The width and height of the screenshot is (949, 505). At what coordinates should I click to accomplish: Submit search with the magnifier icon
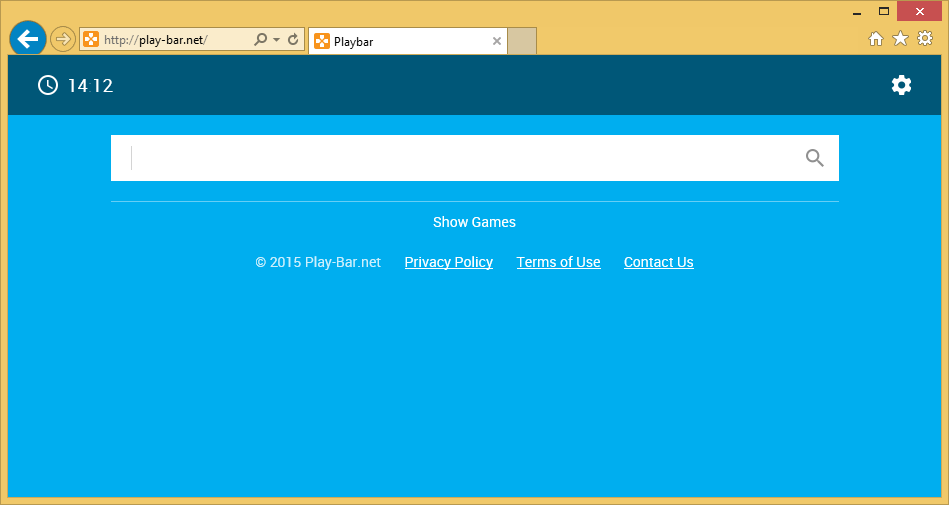815,158
